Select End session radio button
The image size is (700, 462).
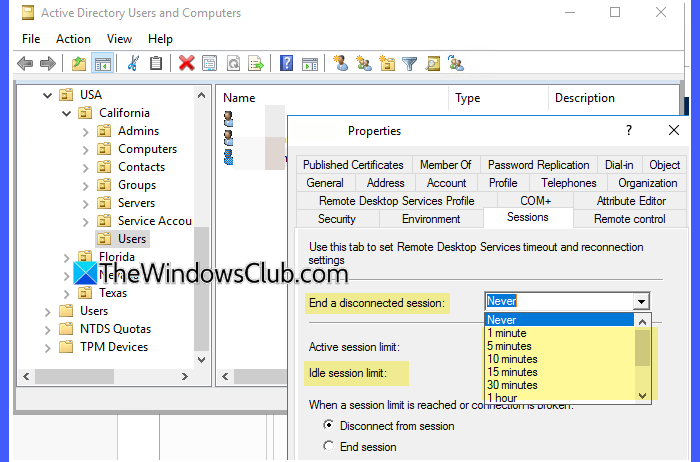pos(329,446)
